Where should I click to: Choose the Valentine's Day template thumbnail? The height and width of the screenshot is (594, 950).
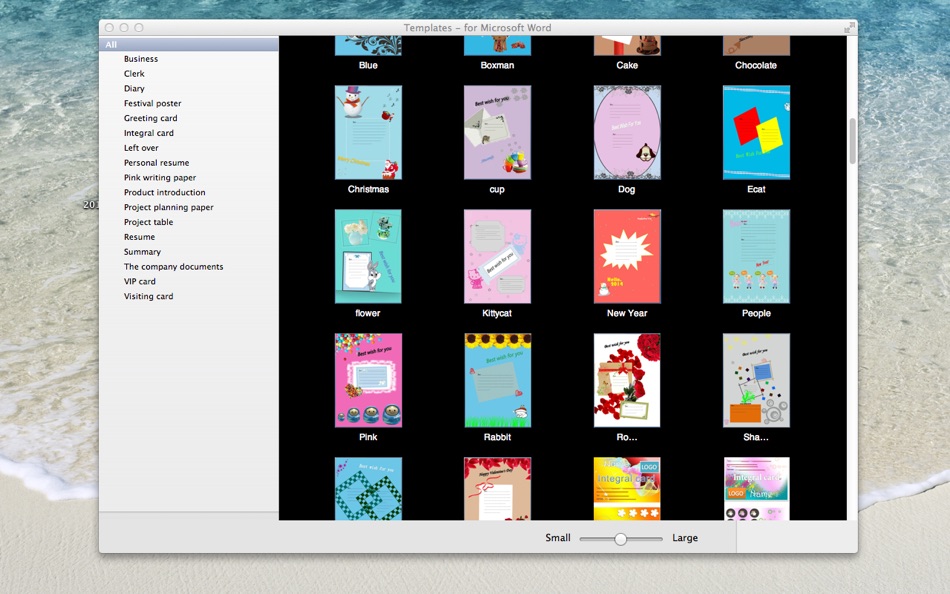[x=497, y=489]
